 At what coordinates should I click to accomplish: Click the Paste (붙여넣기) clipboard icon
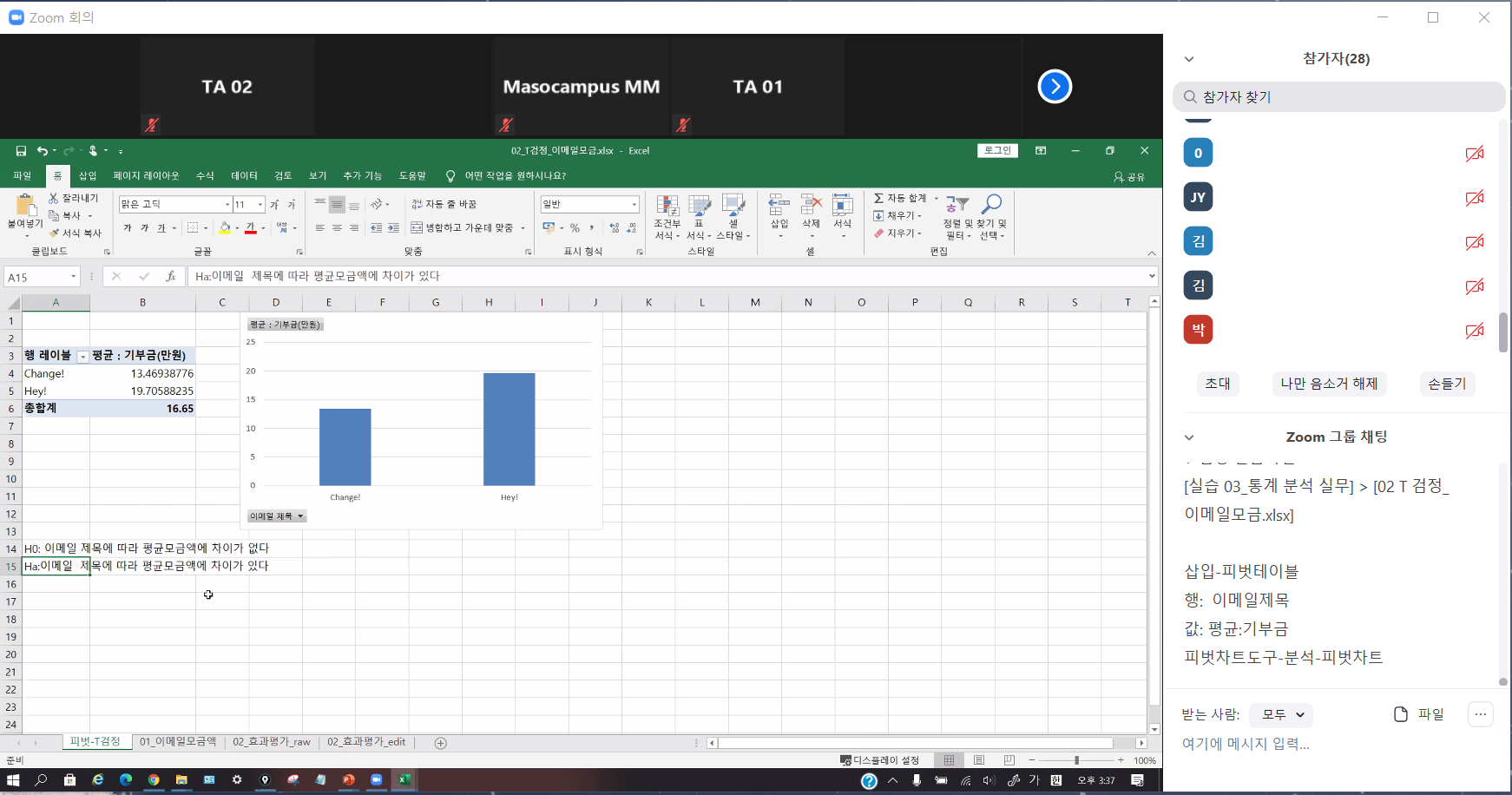click(x=25, y=206)
